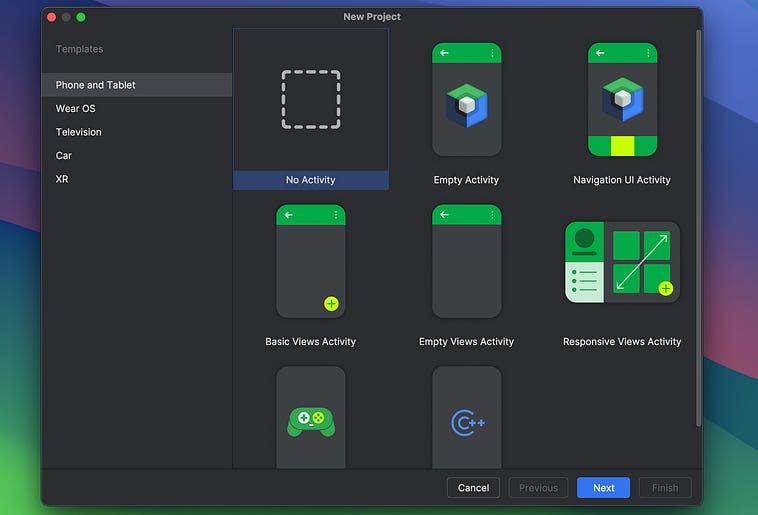Pick the Navigation UI Activity template icon

pos(622,100)
